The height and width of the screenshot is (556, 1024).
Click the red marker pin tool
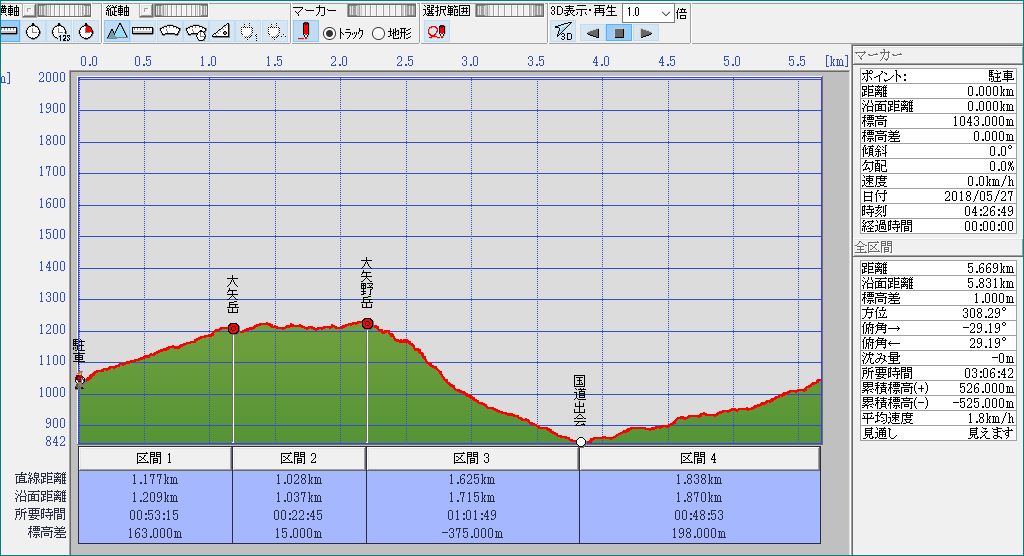tap(305, 31)
